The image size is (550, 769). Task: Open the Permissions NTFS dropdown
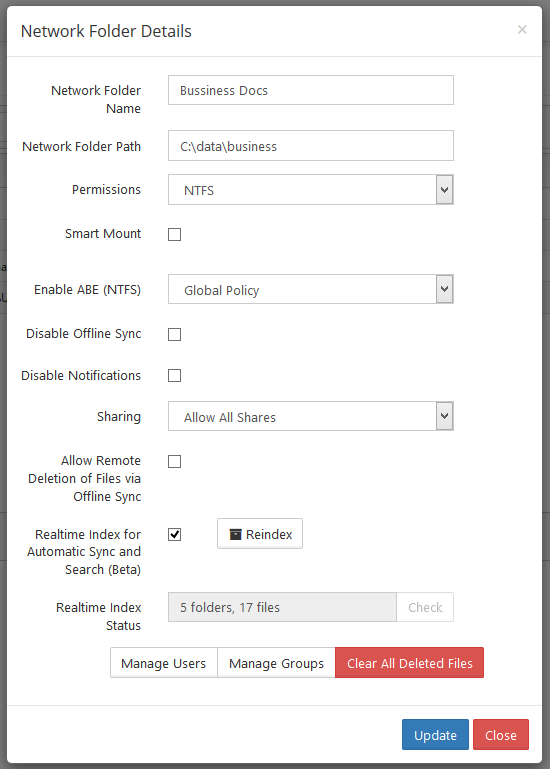(311, 190)
